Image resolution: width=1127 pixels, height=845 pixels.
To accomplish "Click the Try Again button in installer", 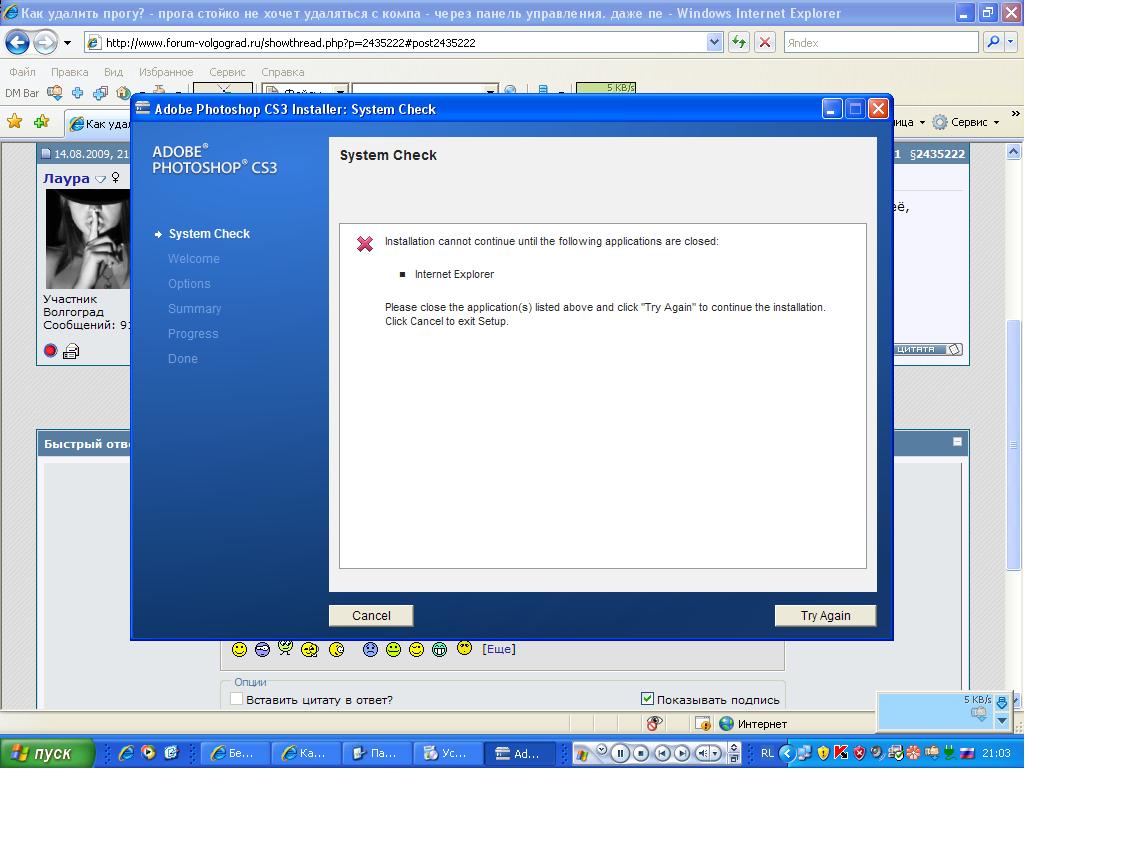I will pyautogui.click(x=825, y=616).
